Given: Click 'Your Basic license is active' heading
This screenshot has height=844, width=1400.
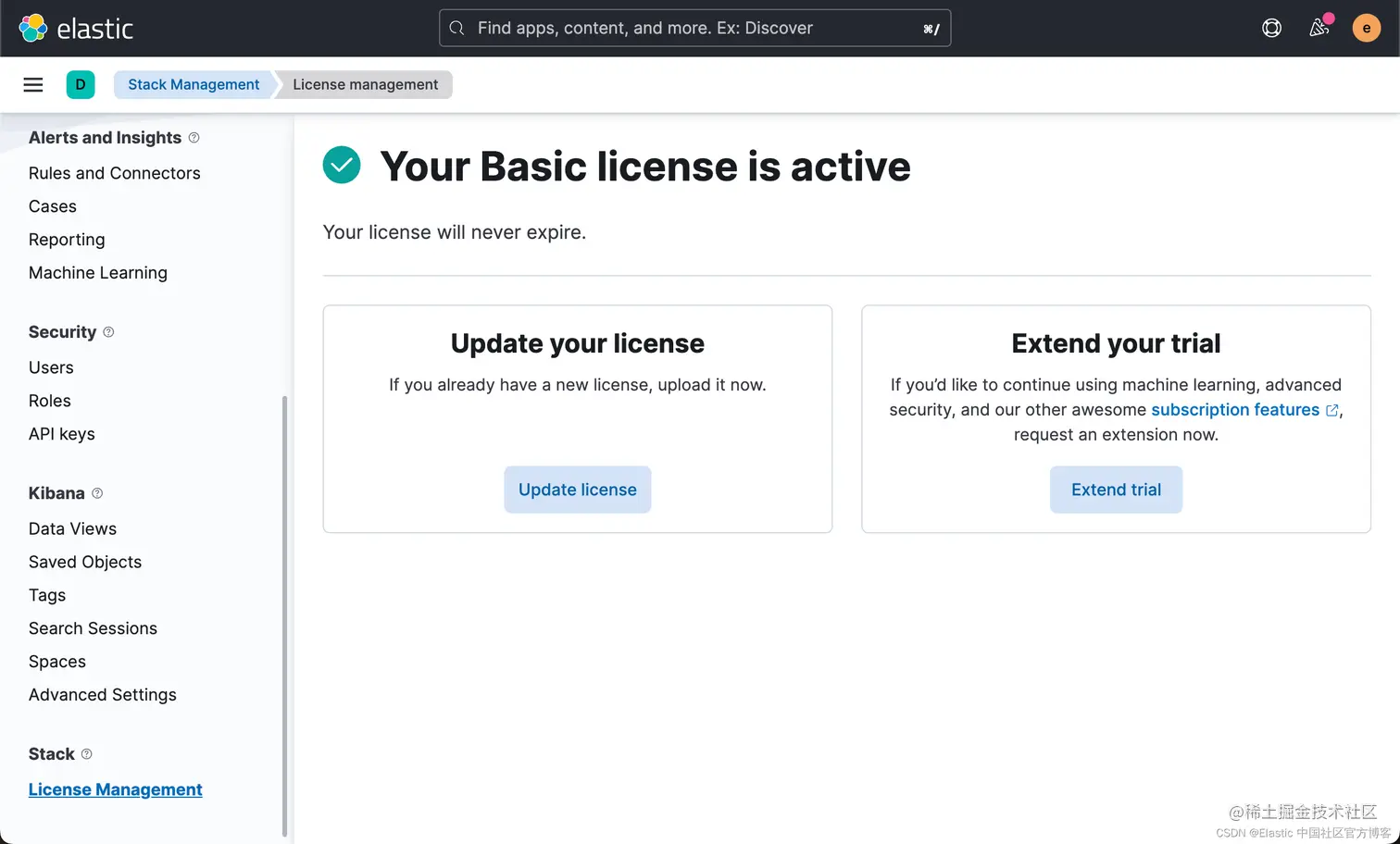Looking at the screenshot, I should pos(645,167).
